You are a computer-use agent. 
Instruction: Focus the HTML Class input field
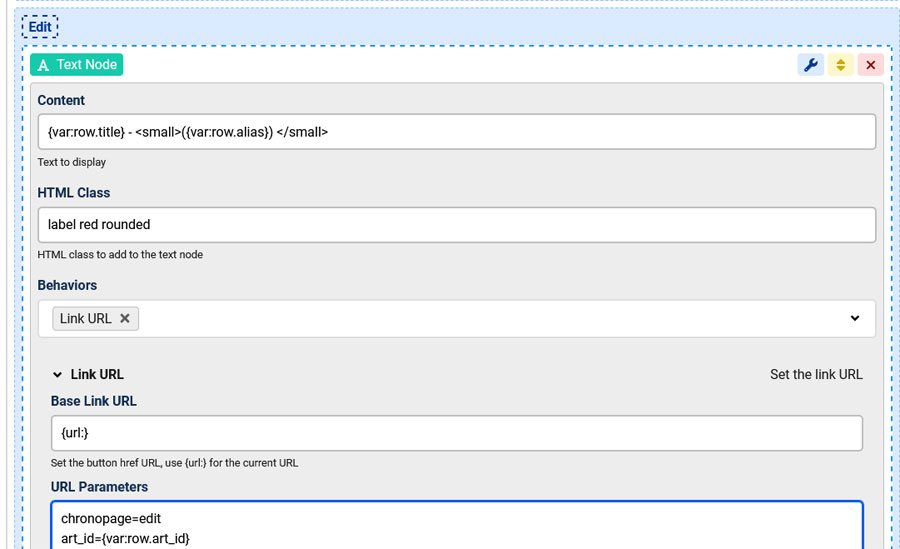[x=457, y=225]
